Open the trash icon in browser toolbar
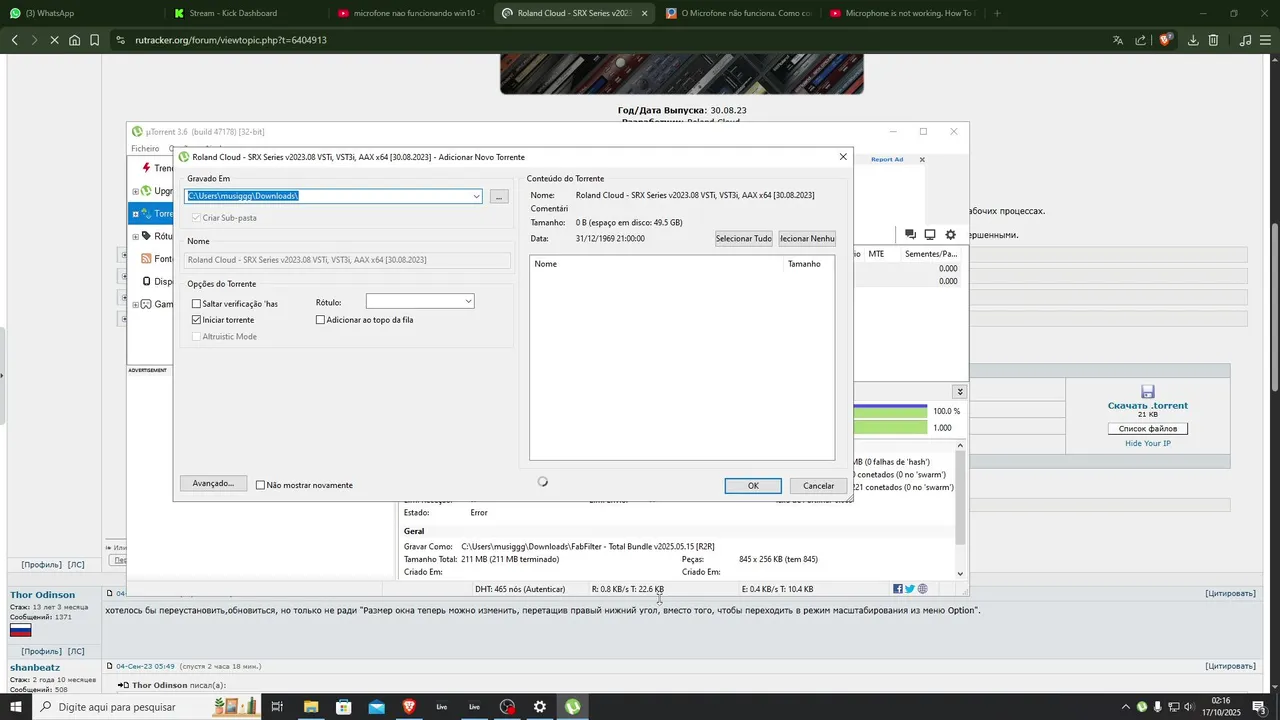The width and height of the screenshot is (1280, 720). point(1214,40)
